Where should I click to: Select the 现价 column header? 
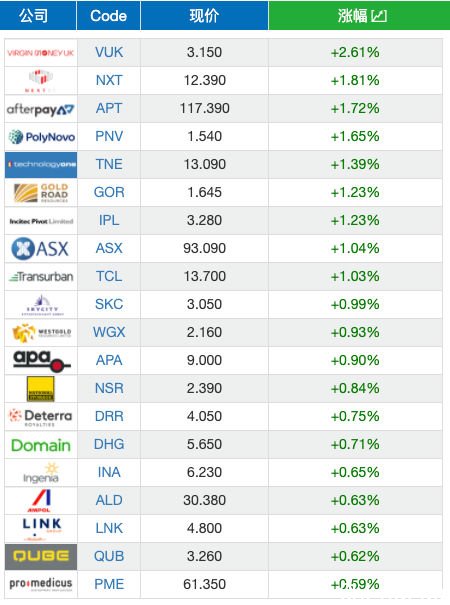point(205,15)
